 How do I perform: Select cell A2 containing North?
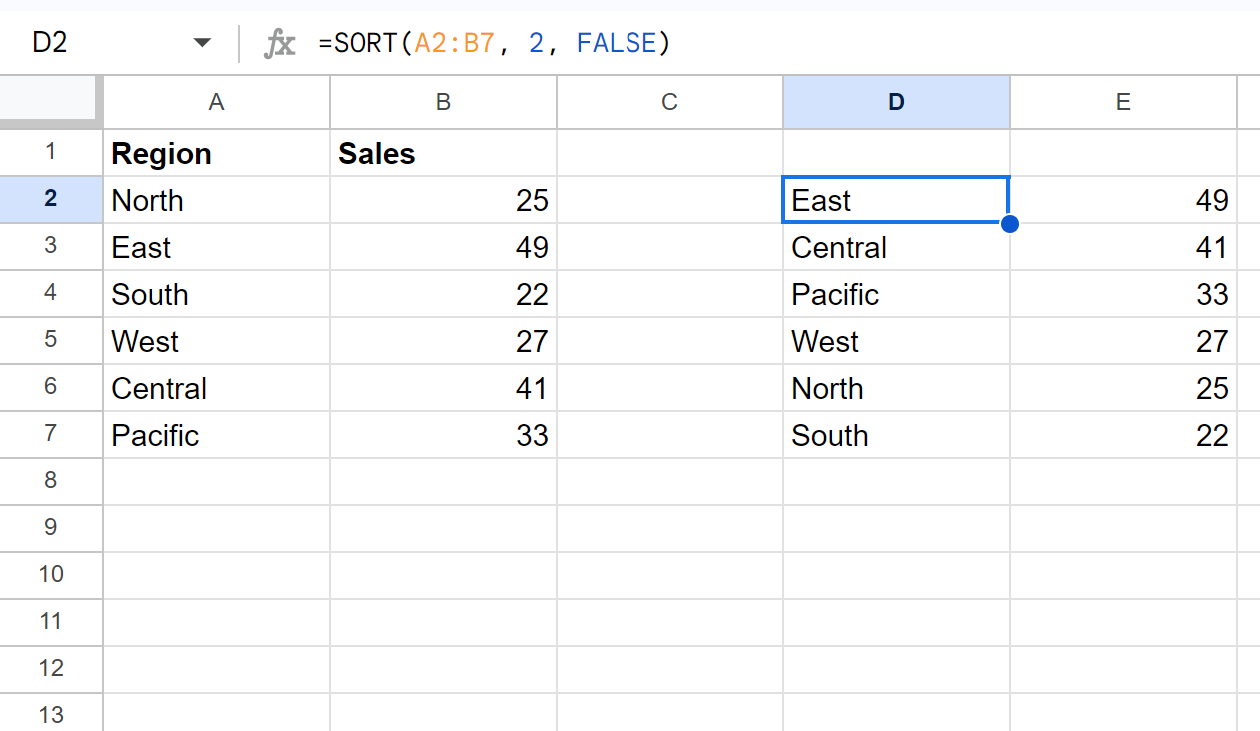pos(216,200)
